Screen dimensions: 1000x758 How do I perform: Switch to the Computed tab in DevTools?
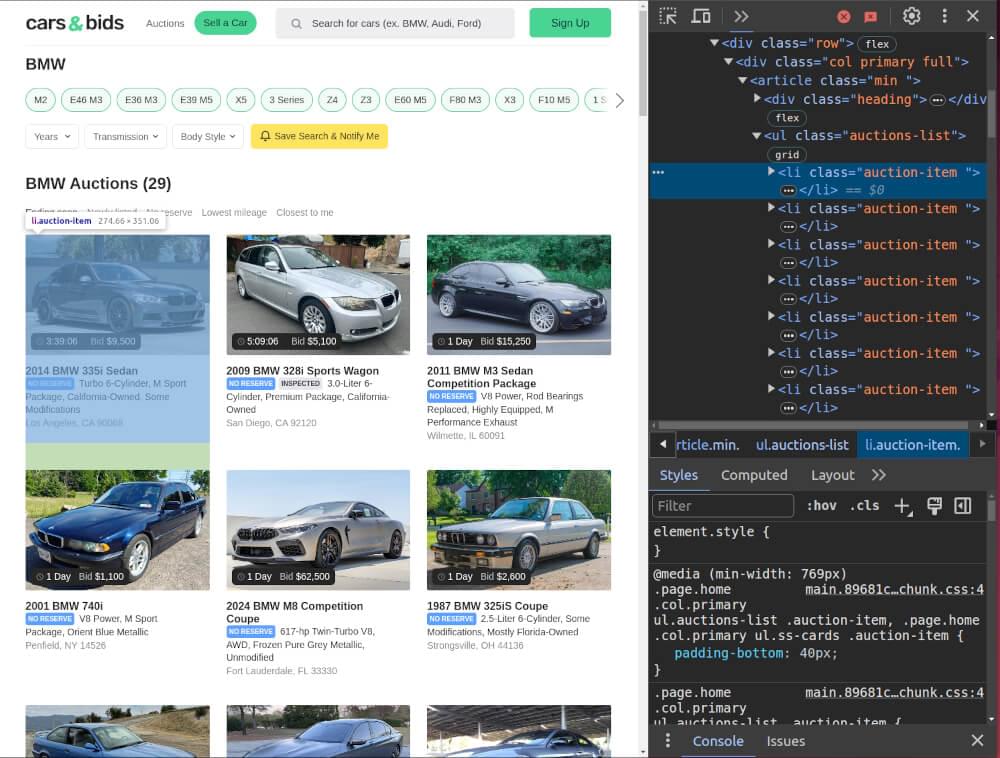click(x=754, y=475)
